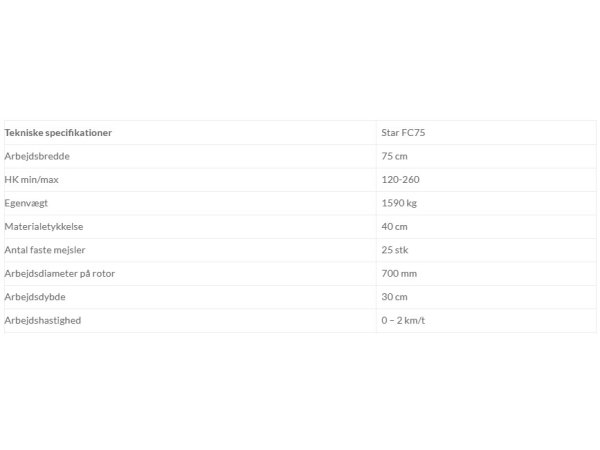Select the '25 stk' value cell
The height and width of the screenshot is (450, 600).
[486, 250]
